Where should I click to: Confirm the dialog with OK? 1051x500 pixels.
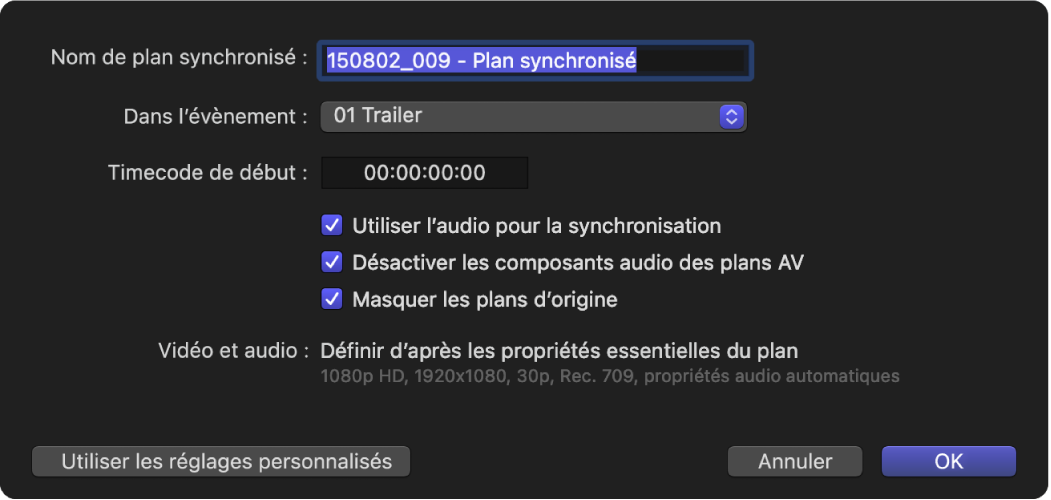[x=948, y=461]
